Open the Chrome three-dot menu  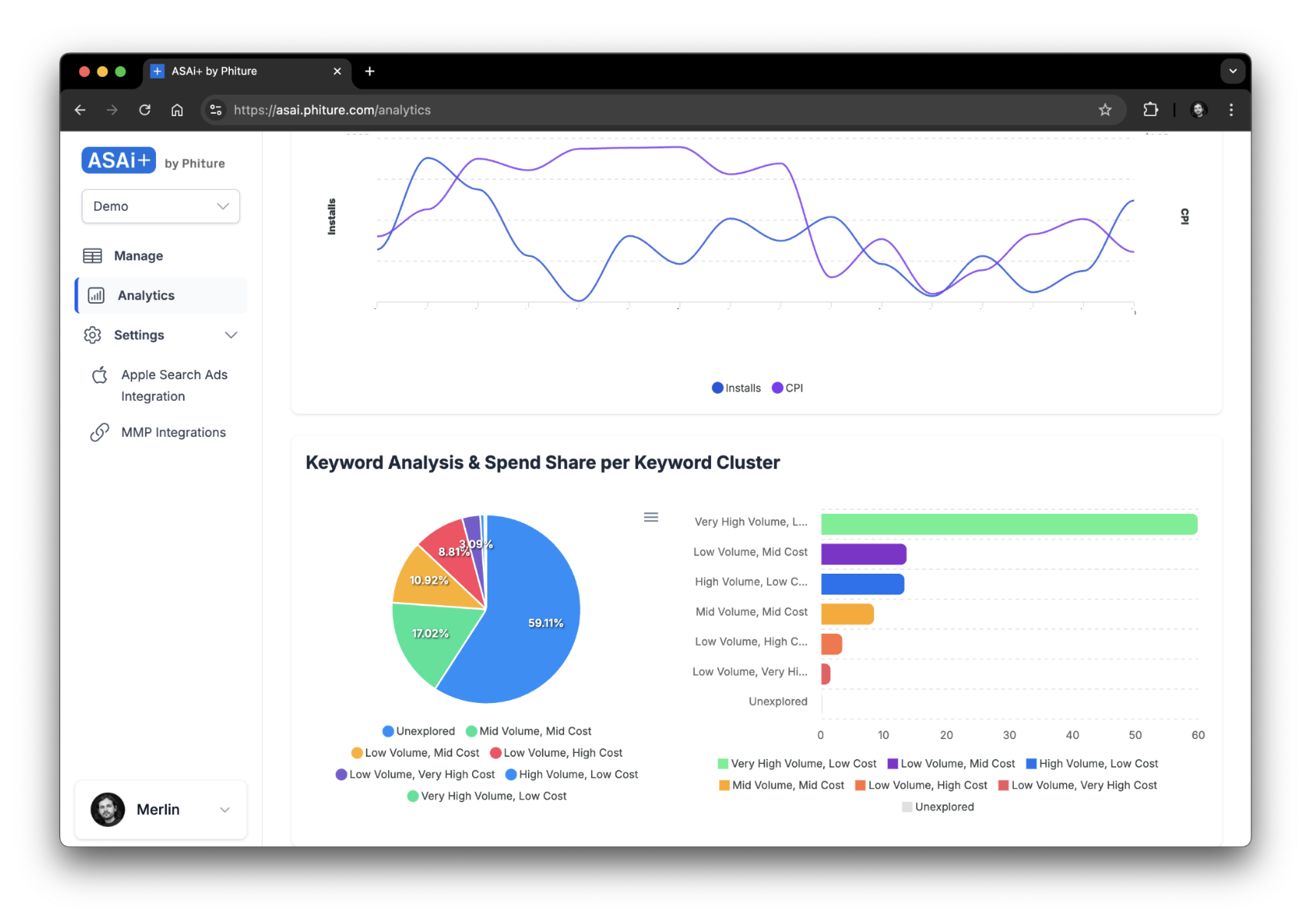click(1231, 110)
